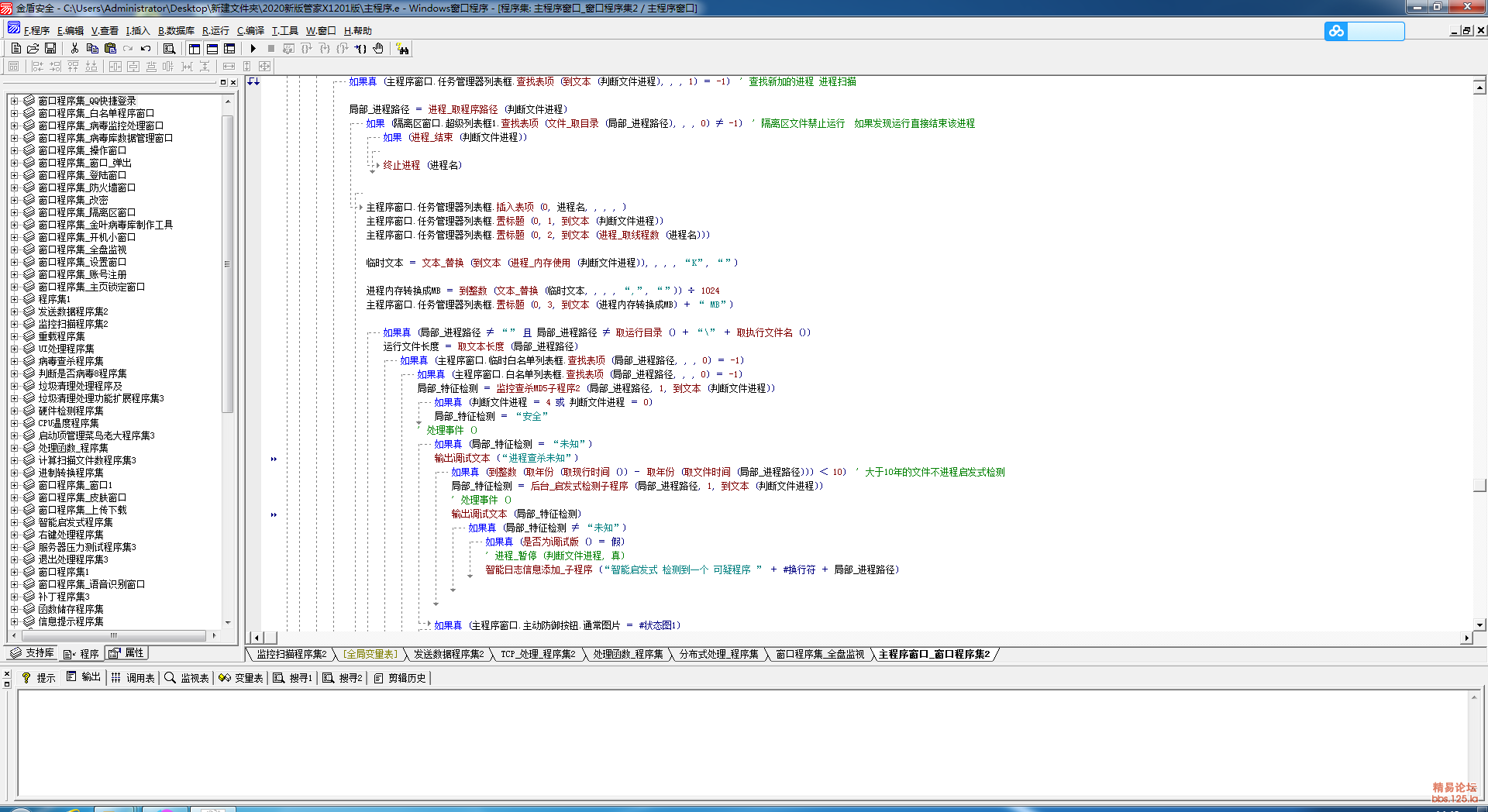Expand 程序集1 tree node
1488x812 pixels.
click(x=14, y=299)
